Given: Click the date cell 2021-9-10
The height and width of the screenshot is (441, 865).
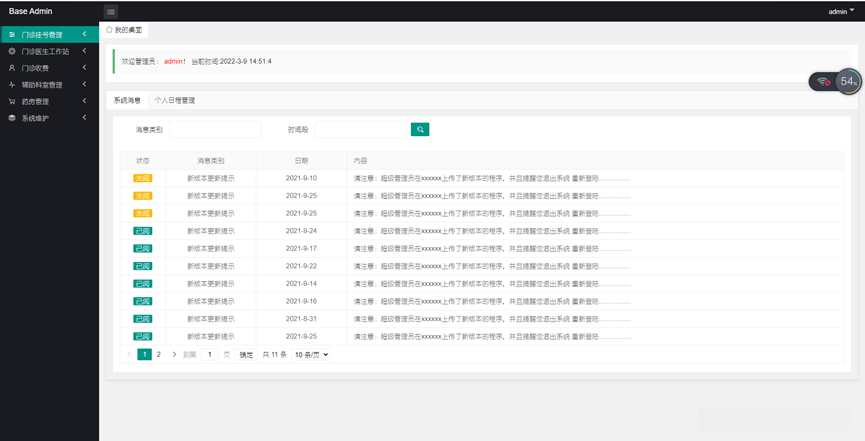Looking at the screenshot, I should coord(301,178).
